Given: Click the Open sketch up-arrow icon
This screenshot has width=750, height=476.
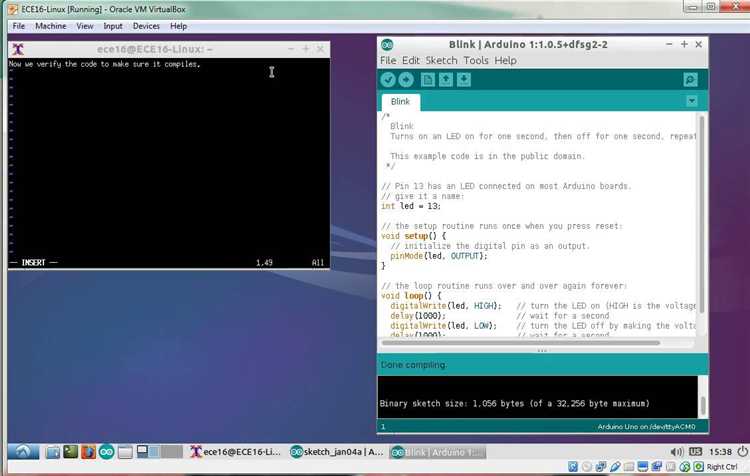Looking at the screenshot, I should tap(446, 80).
